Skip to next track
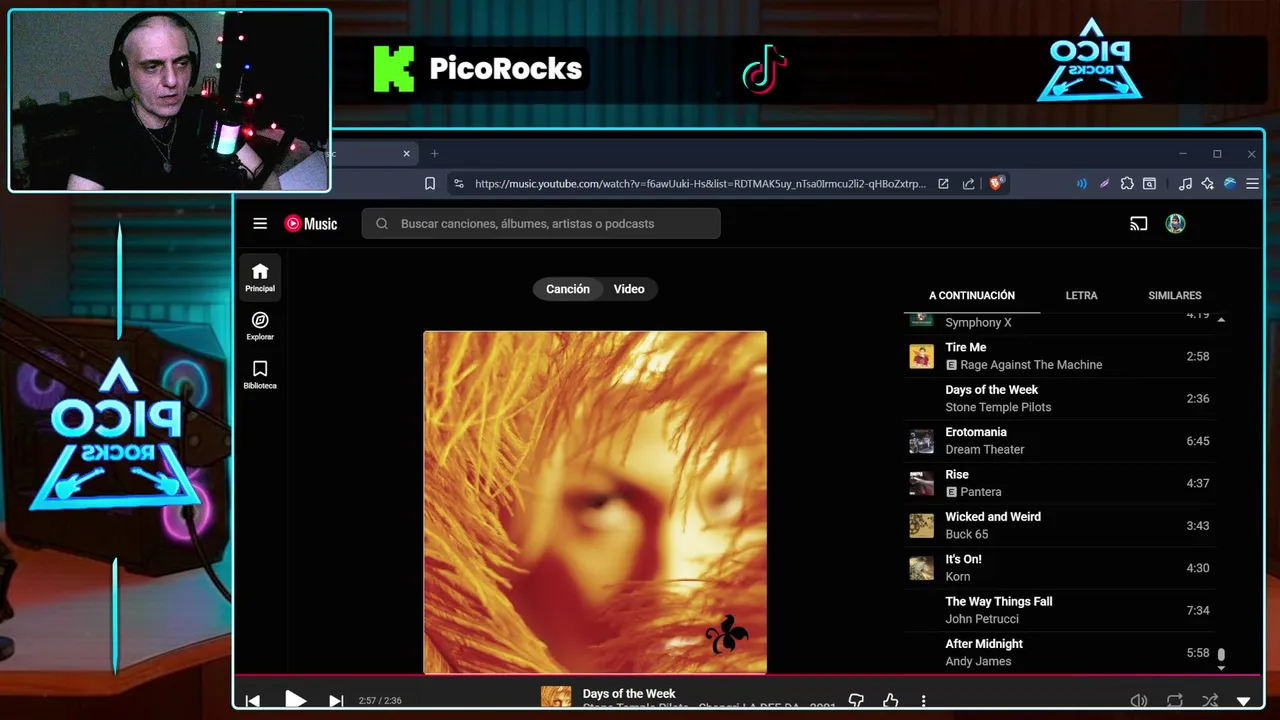Screen dimensions: 1280x720 [336, 701]
